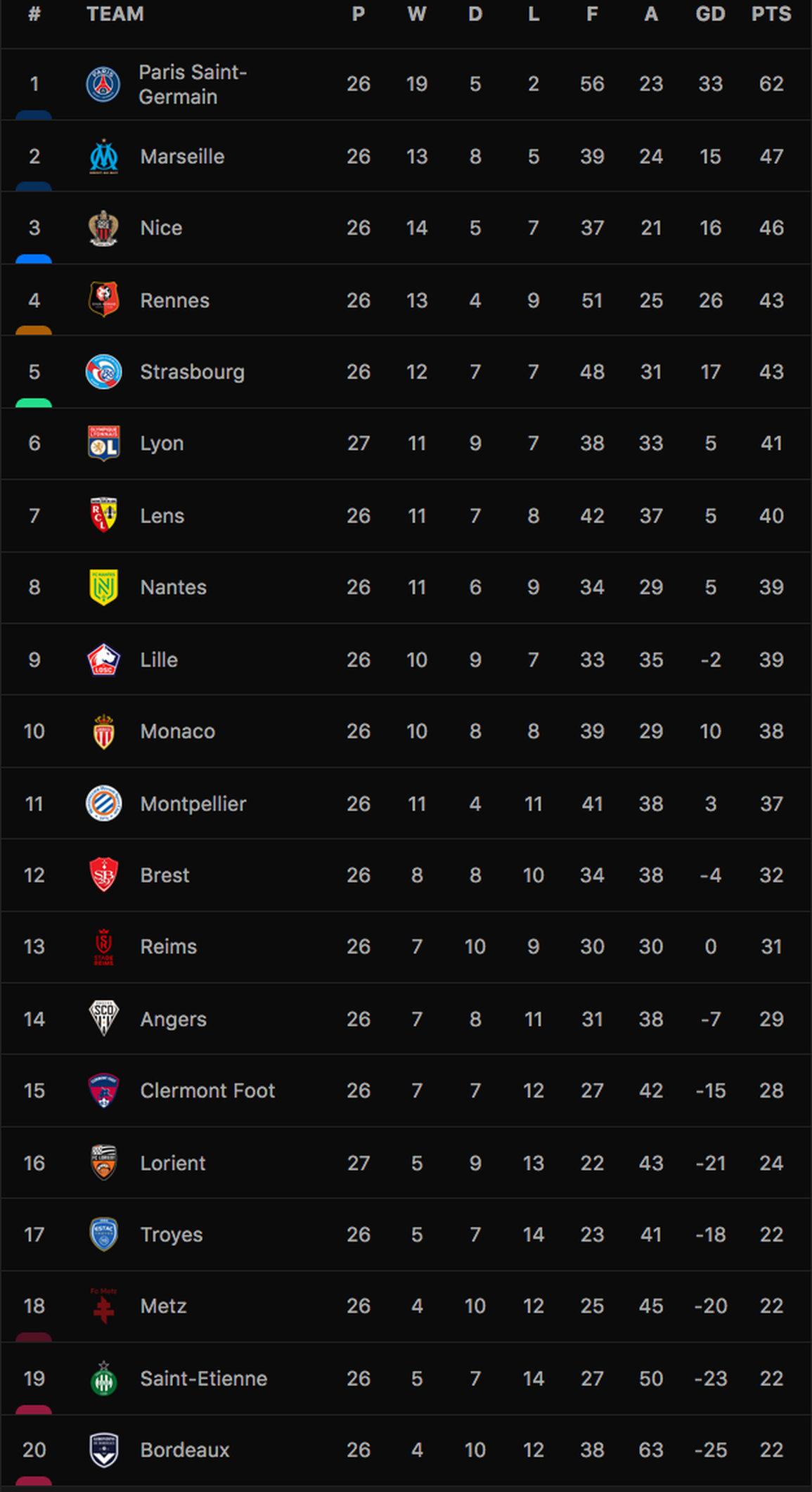Open the Strasbourg crest icon
Screen dimensions: 812x1492
(x=103, y=372)
